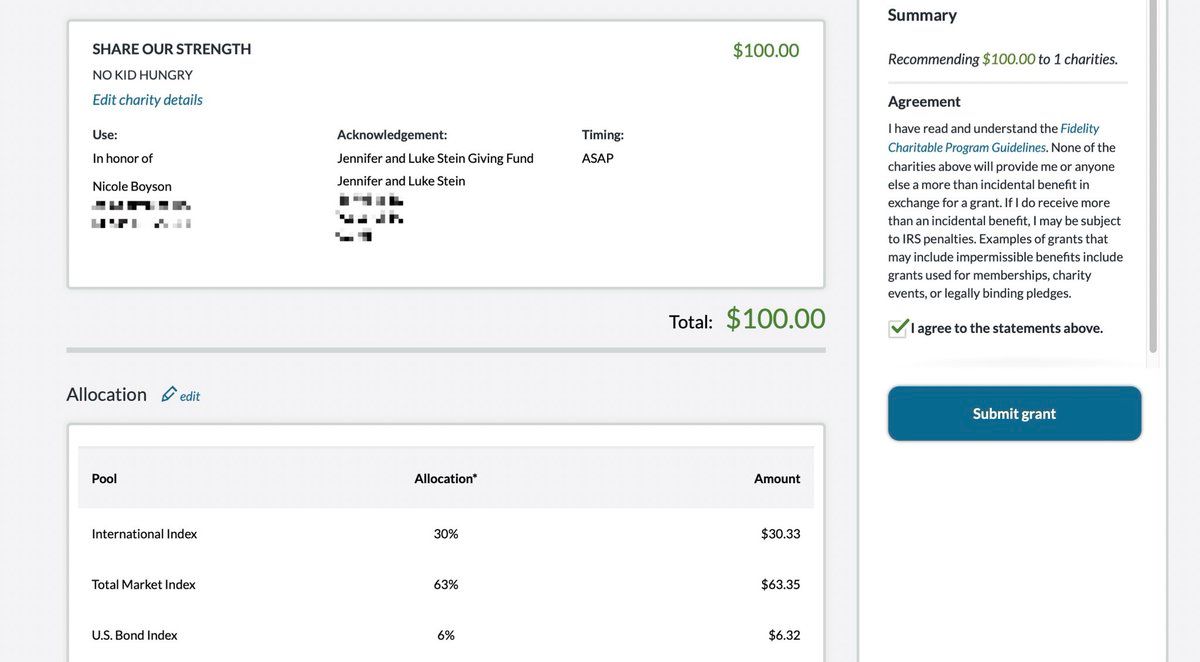Click the Summary heading
The height and width of the screenshot is (662, 1200).
[x=922, y=15]
